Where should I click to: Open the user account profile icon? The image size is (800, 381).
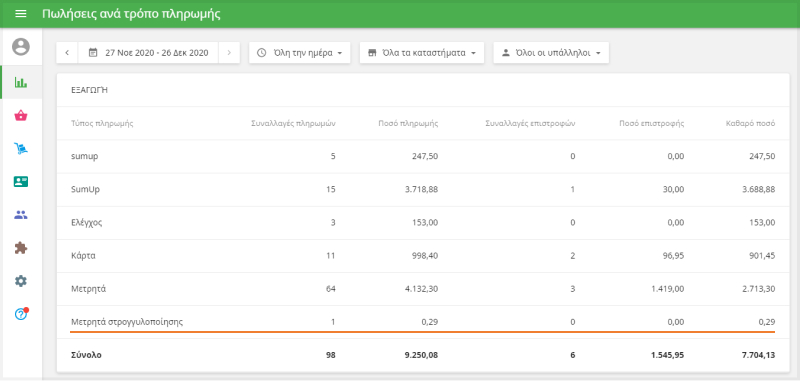[x=21, y=47]
